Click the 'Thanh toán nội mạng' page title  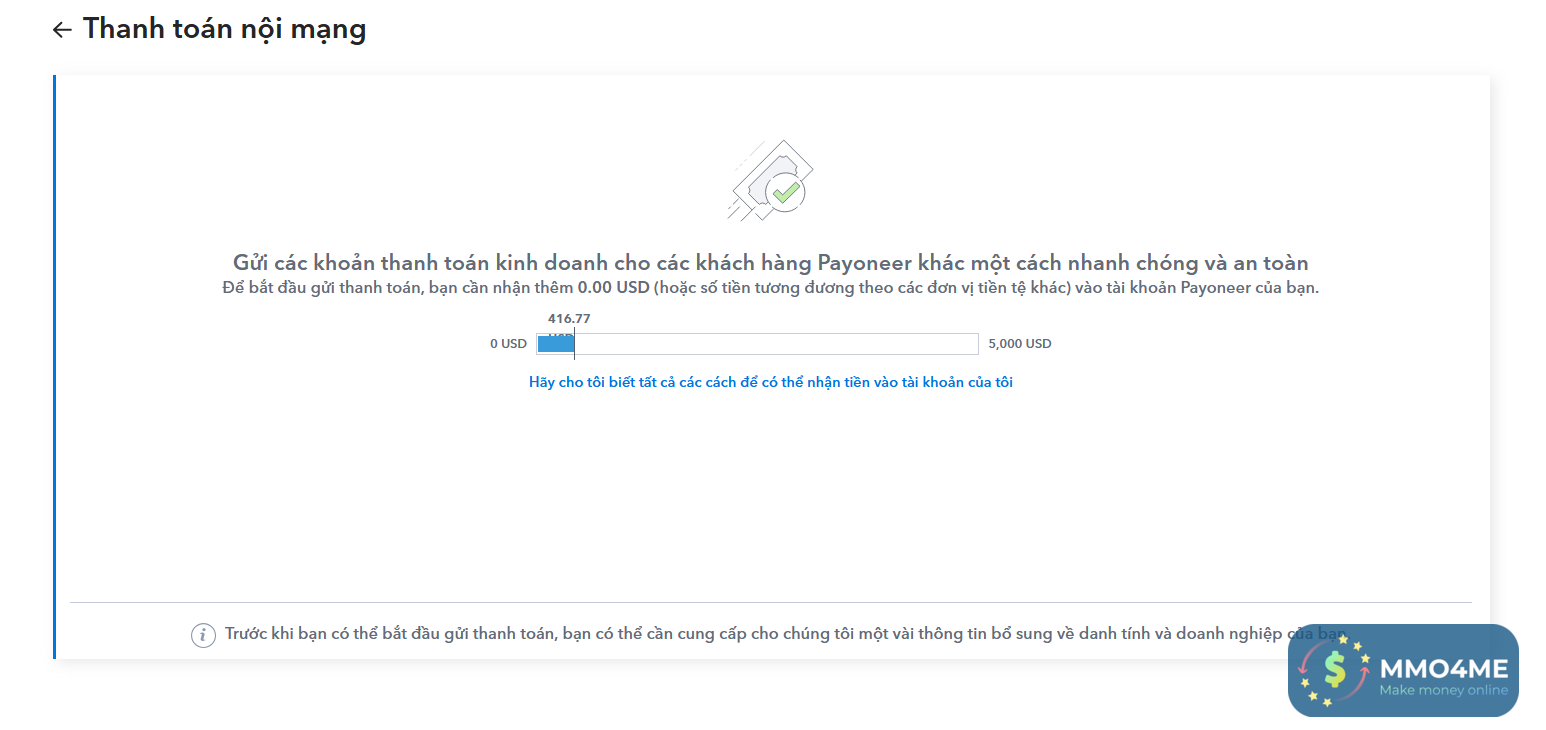[224, 29]
